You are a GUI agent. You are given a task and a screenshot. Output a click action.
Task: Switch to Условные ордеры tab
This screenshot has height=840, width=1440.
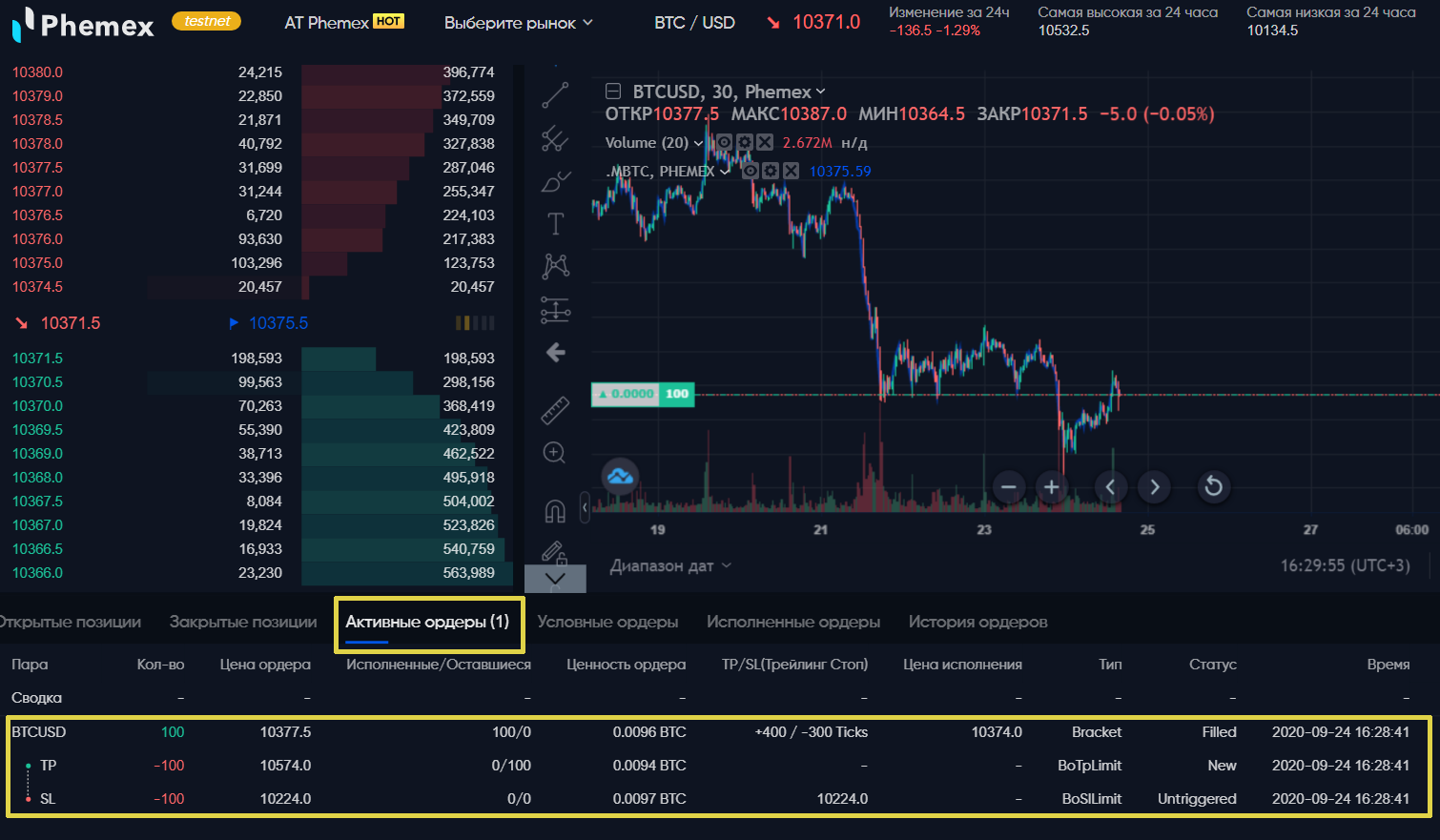[x=607, y=622]
